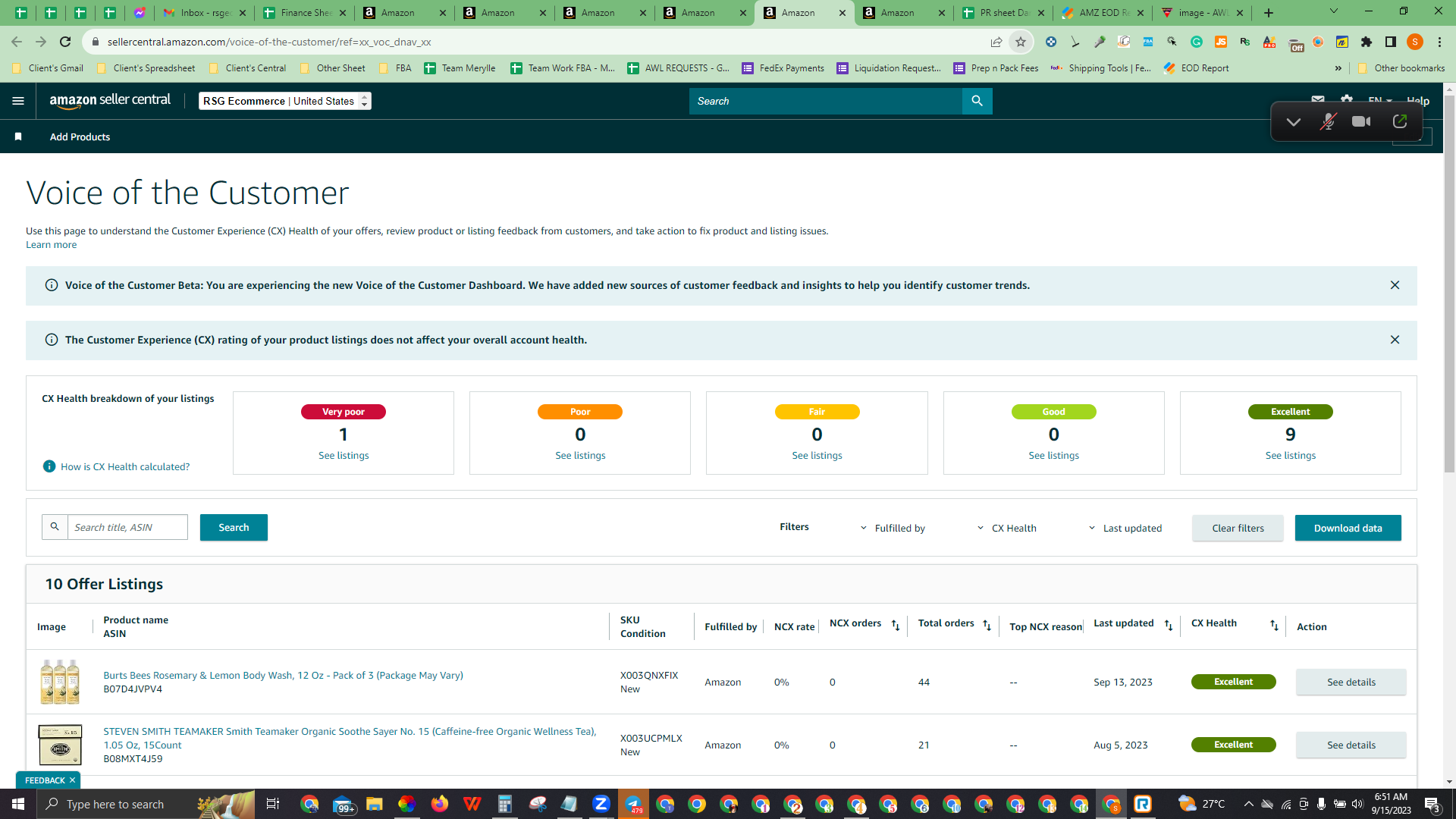
Task: Toggle the camera in the call overlay
Action: (x=1361, y=121)
